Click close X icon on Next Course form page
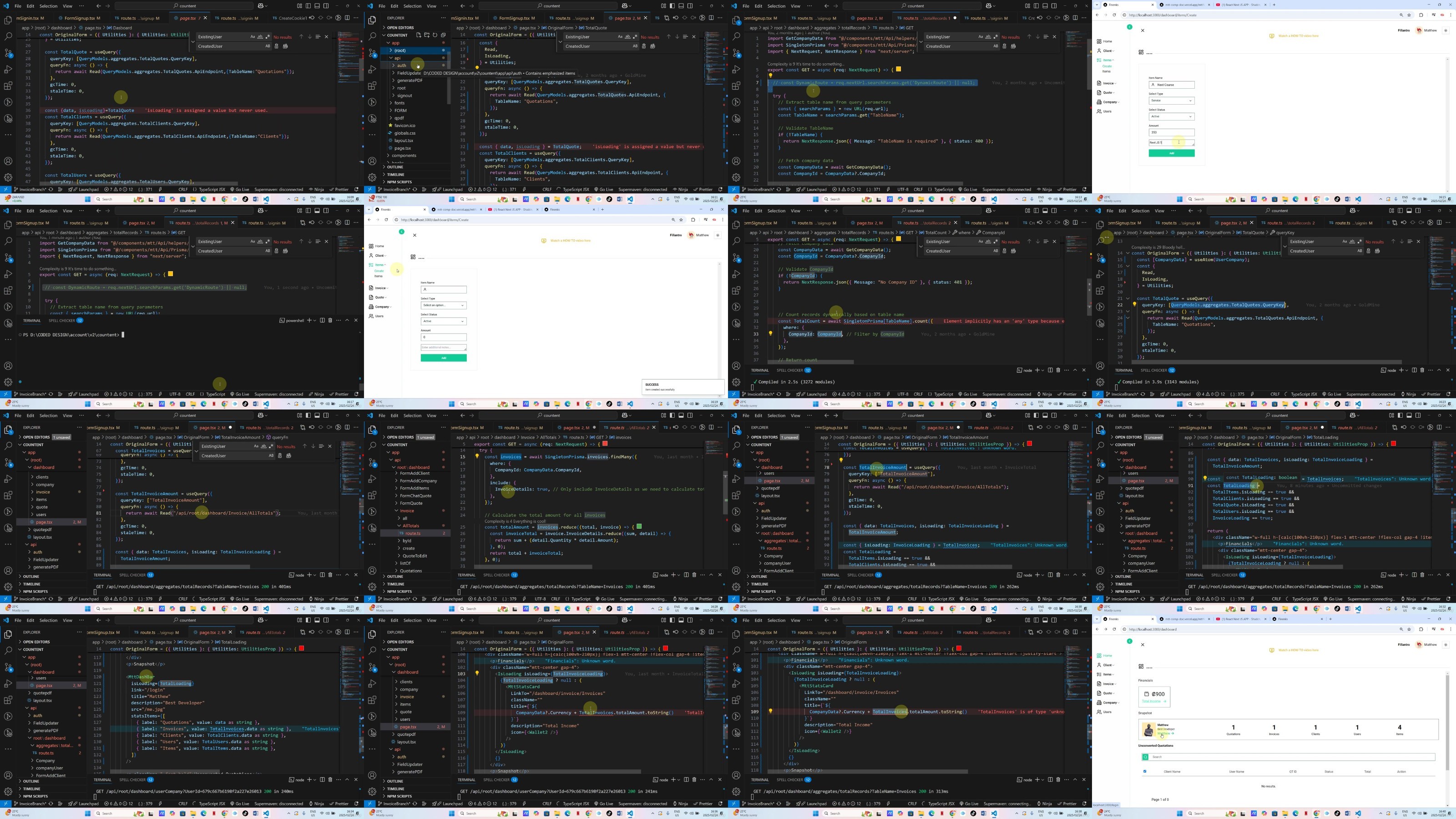 tap(1143, 30)
